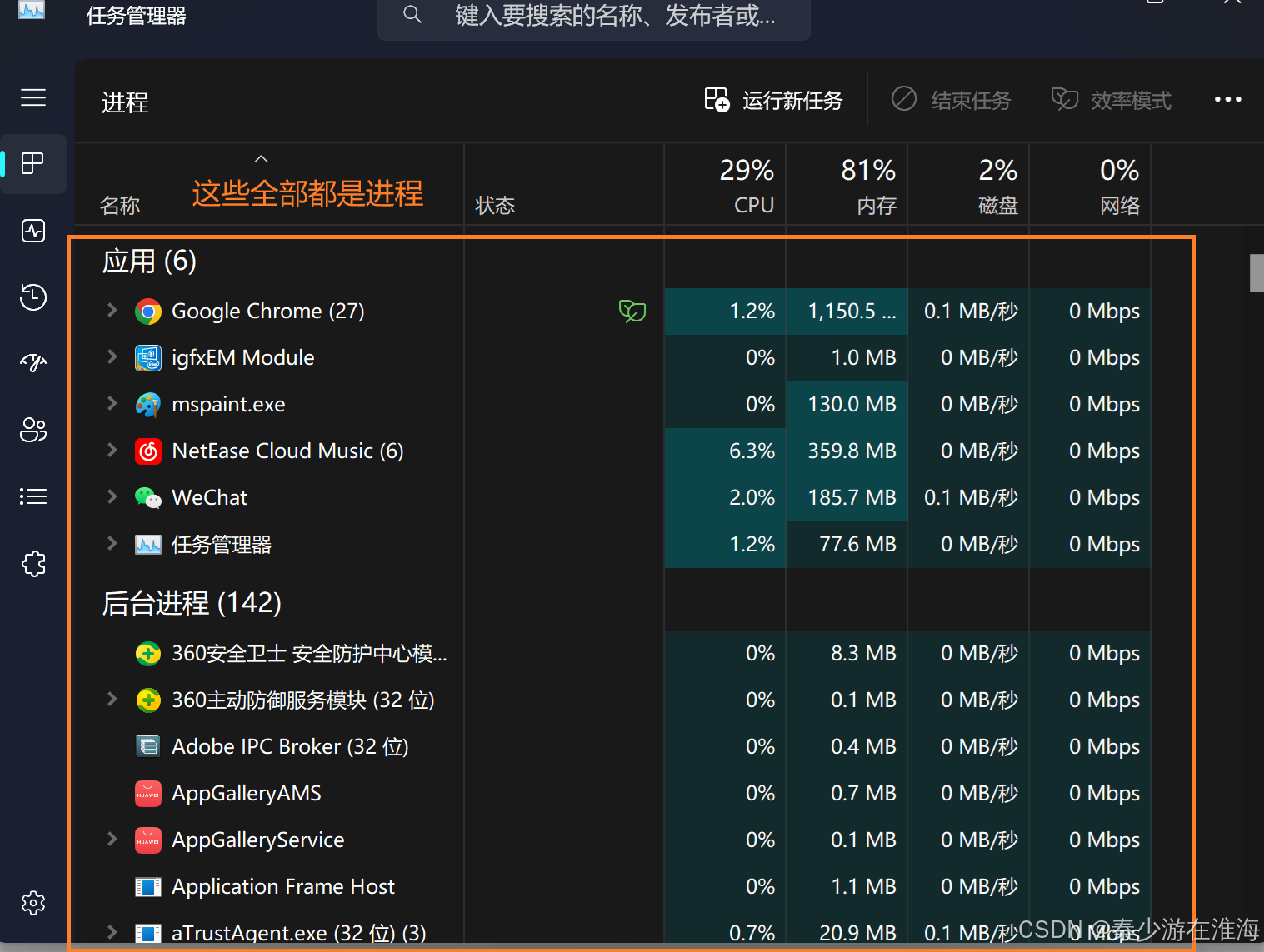1264x952 pixels.
Task: Open the Users sidebar icon
Action: pos(33,430)
